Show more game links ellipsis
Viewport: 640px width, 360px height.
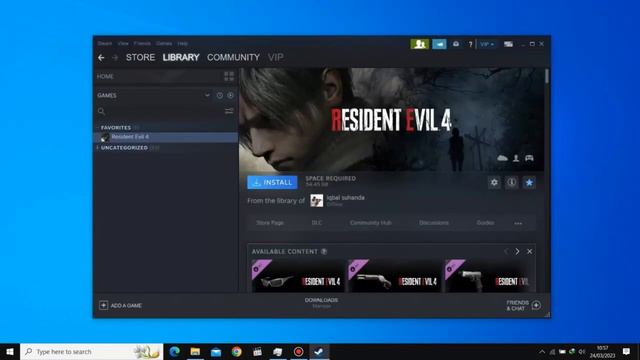click(x=518, y=223)
